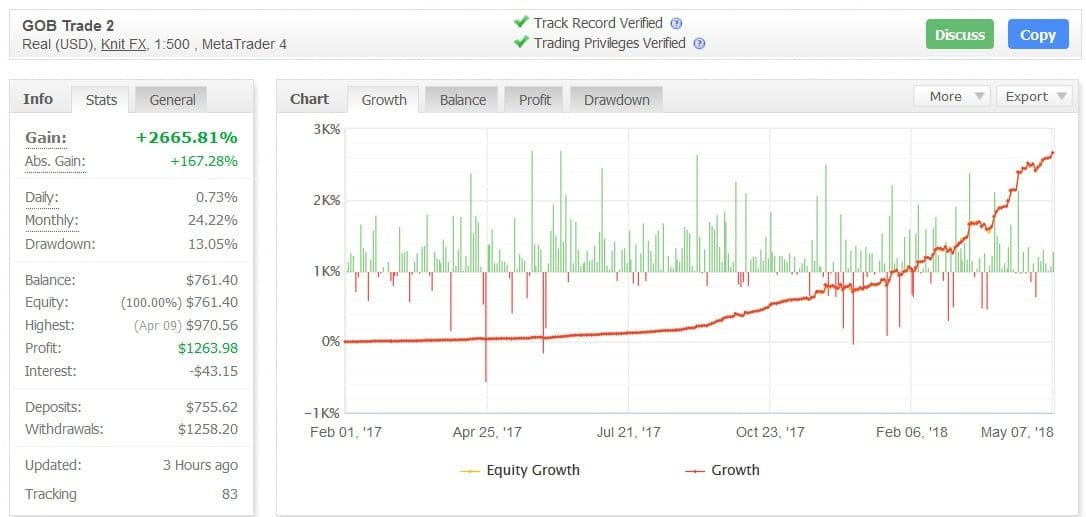Expand the Export dropdown

point(1033,97)
